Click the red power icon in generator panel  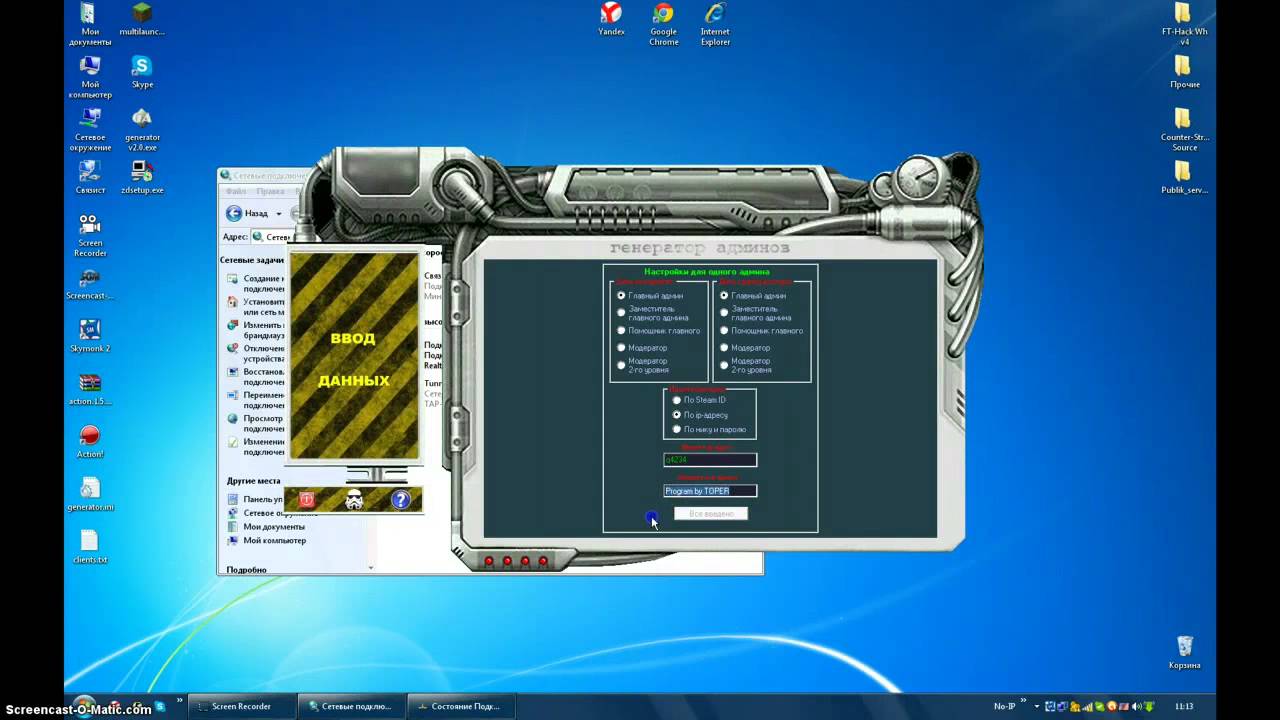tap(307, 500)
